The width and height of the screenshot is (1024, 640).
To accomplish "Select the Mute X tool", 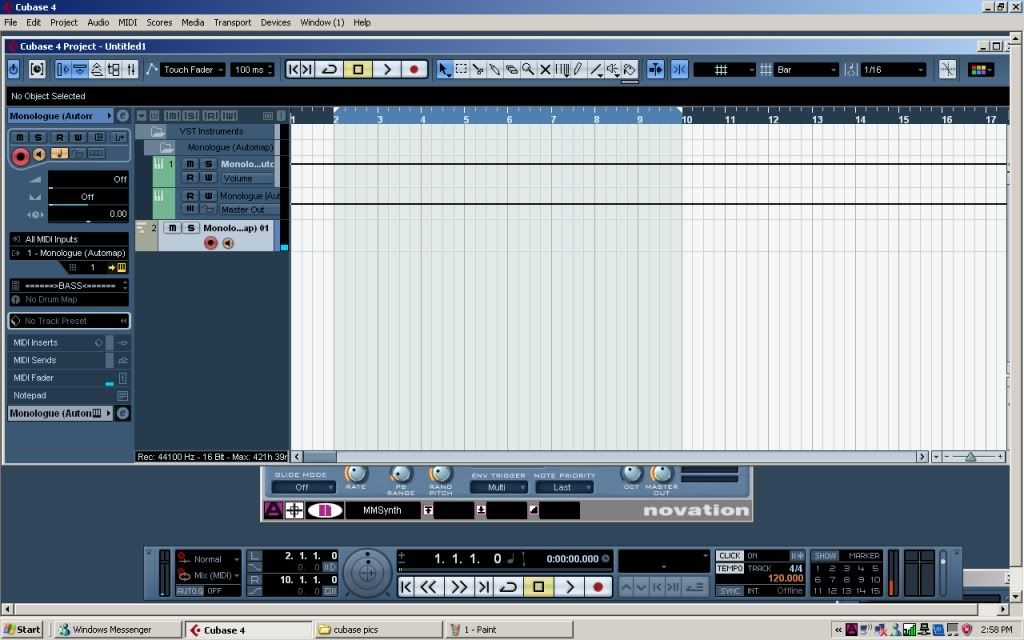I will click(545, 69).
